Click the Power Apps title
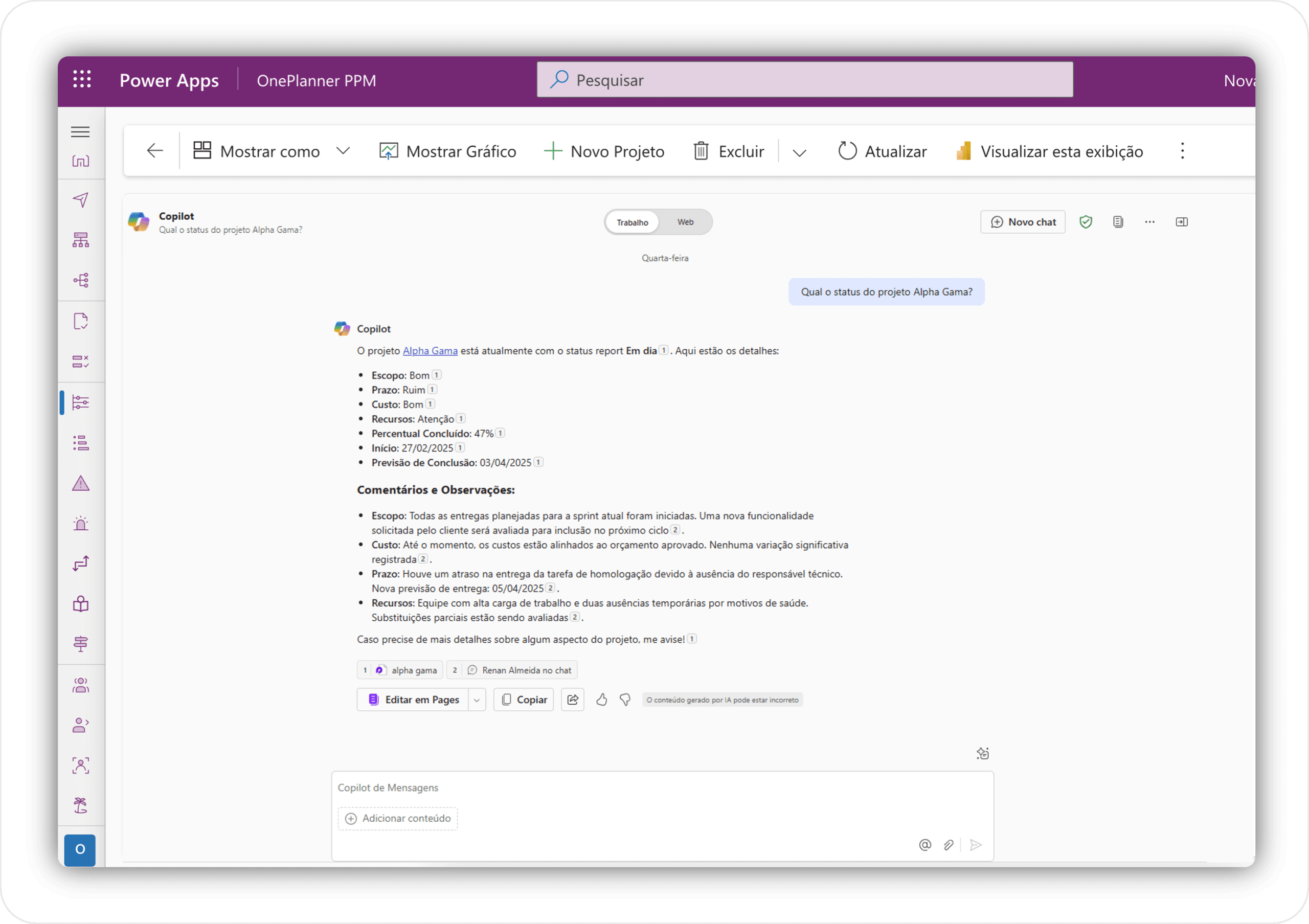Image resolution: width=1309 pixels, height=924 pixels. 169,80
